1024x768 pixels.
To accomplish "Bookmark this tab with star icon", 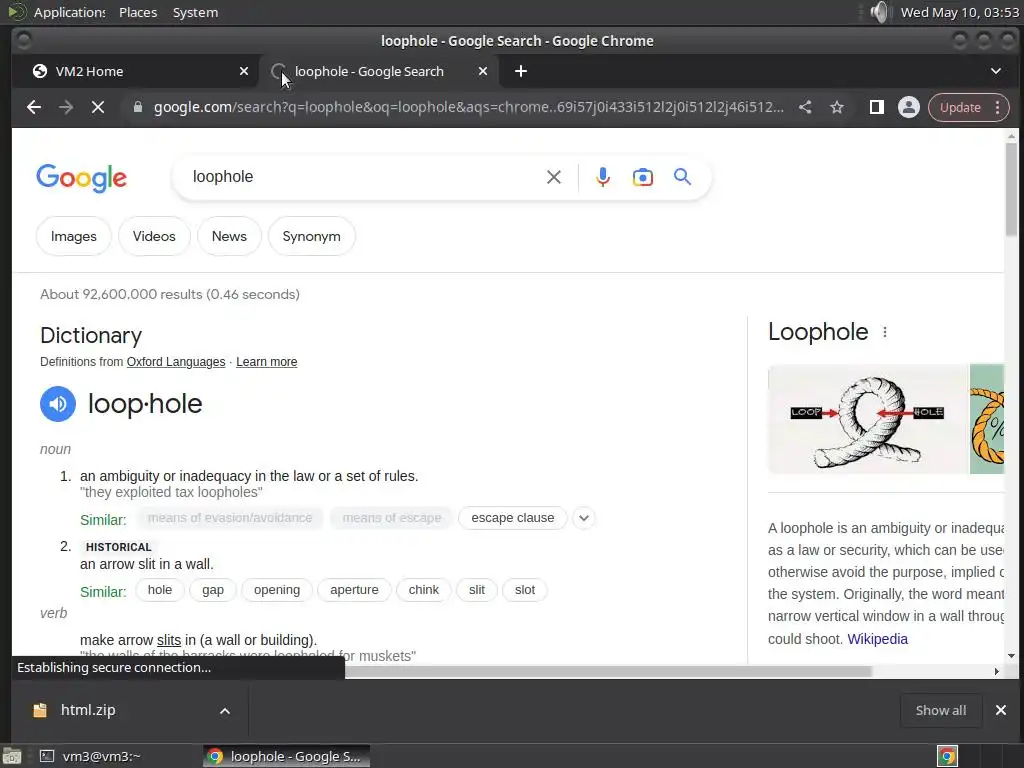I will [x=837, y=107].
